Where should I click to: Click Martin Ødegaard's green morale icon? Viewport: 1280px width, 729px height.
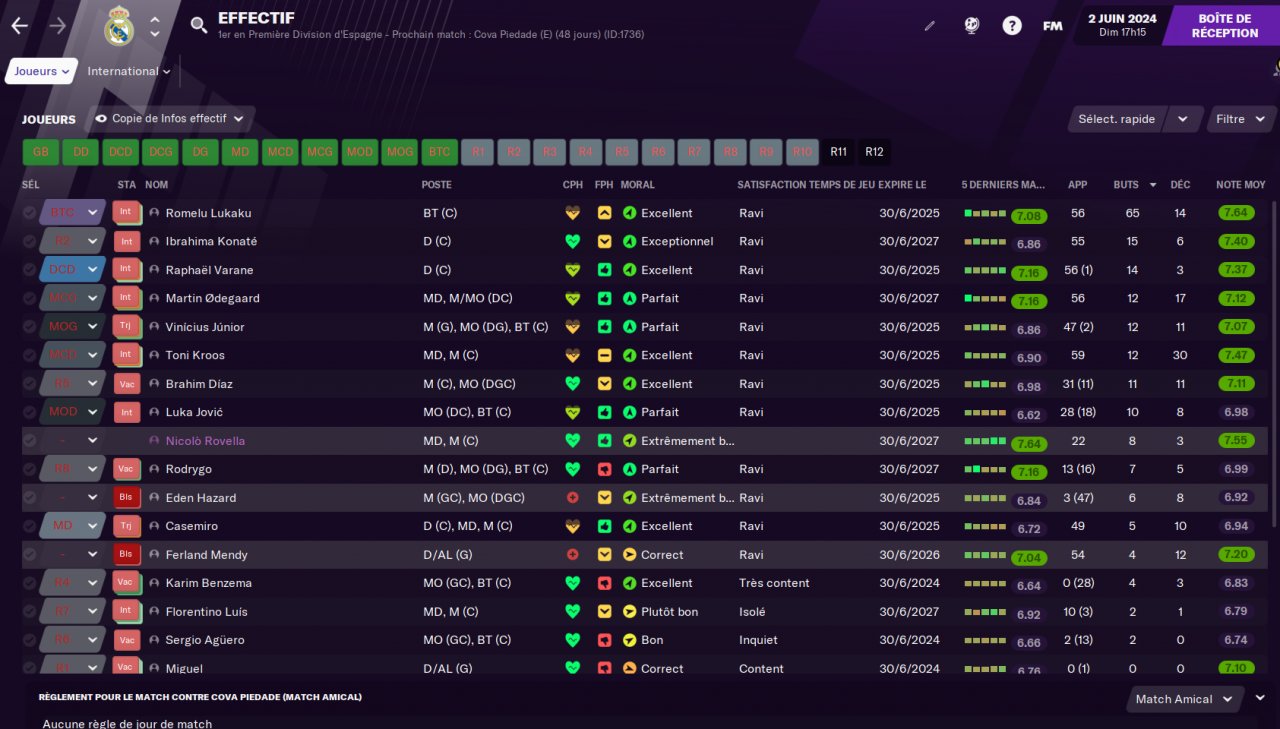(629, 298)
